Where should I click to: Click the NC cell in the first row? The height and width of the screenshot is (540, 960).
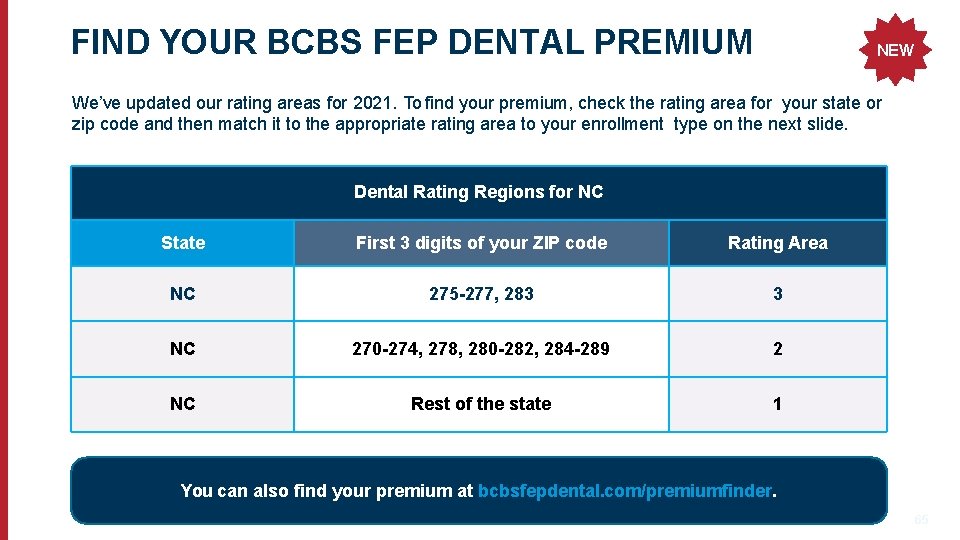pos(182,294)
